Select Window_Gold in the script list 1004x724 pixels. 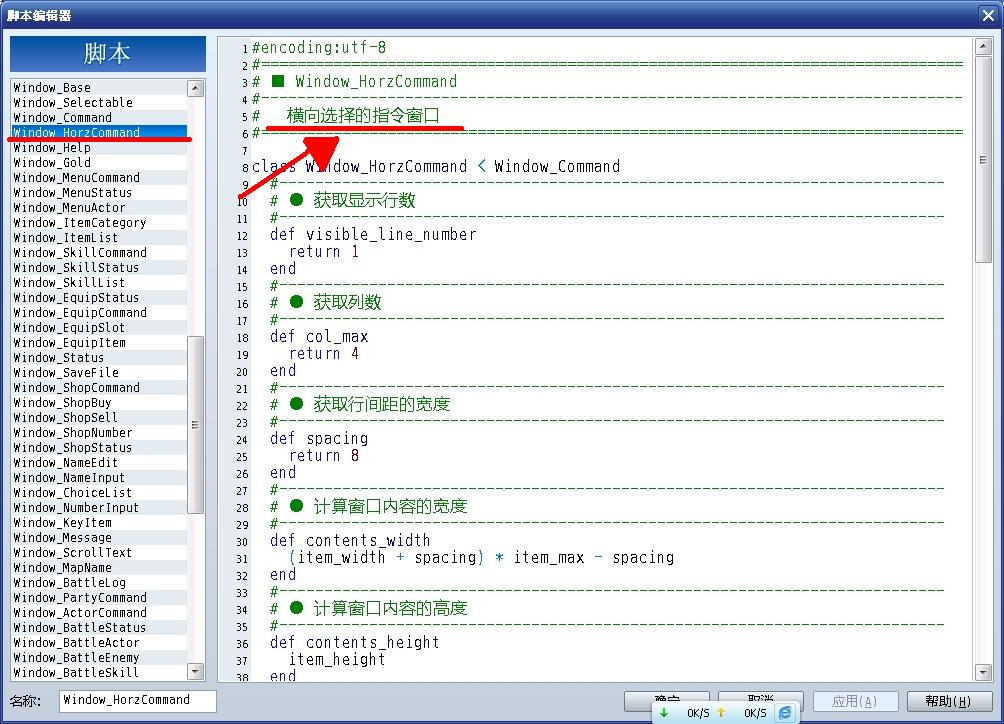(99, 163)
